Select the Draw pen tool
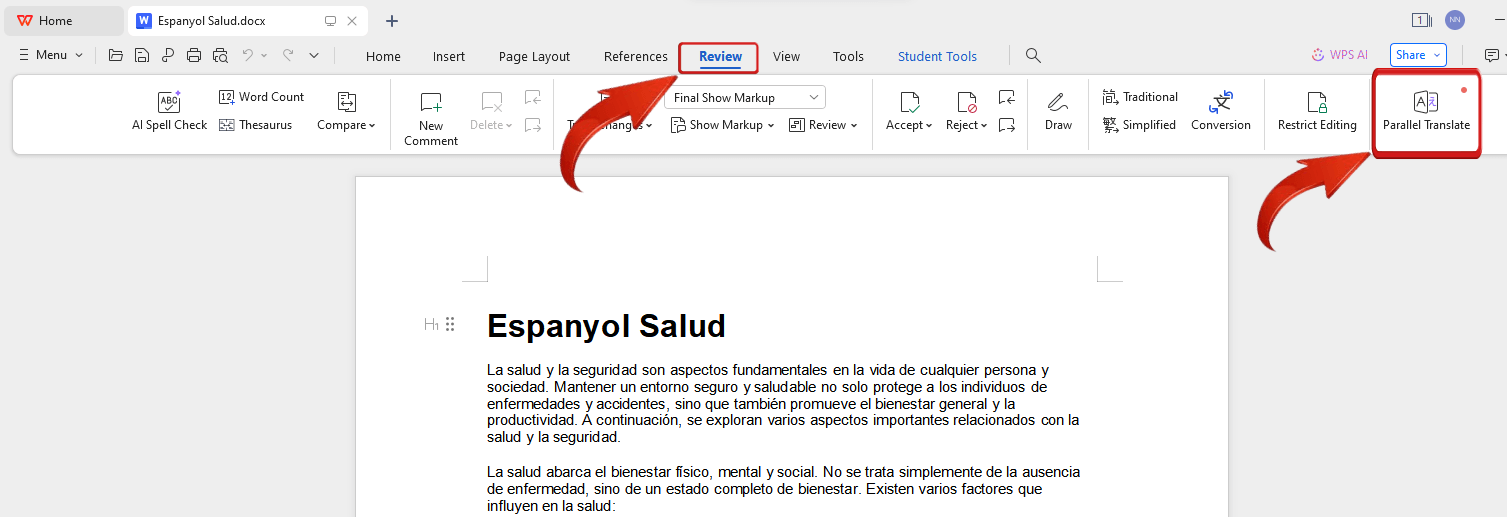The width and height of the screenshot is (1507, 517). coord(1058,111)
